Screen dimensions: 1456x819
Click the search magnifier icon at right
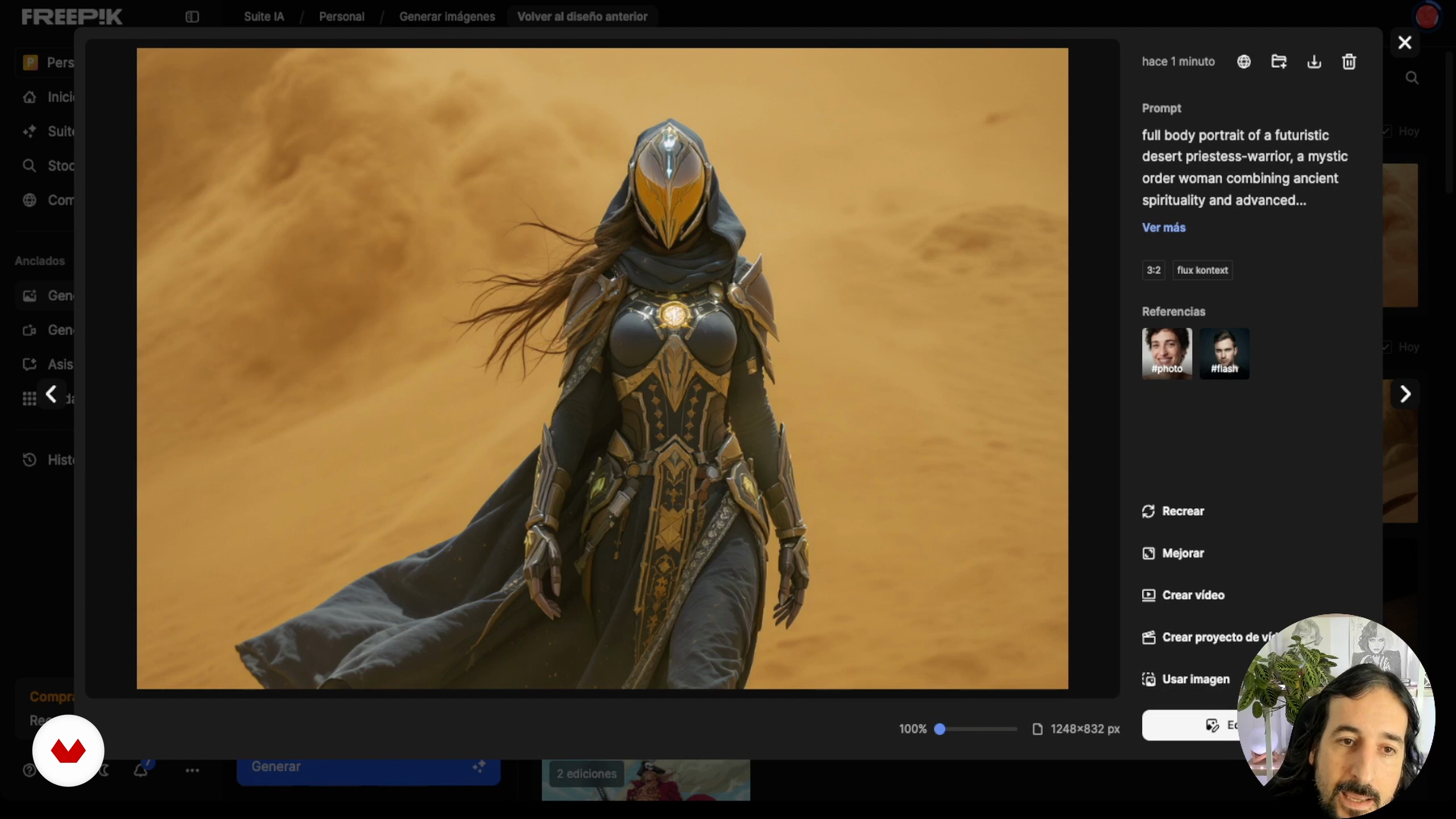coord(1412,78)
